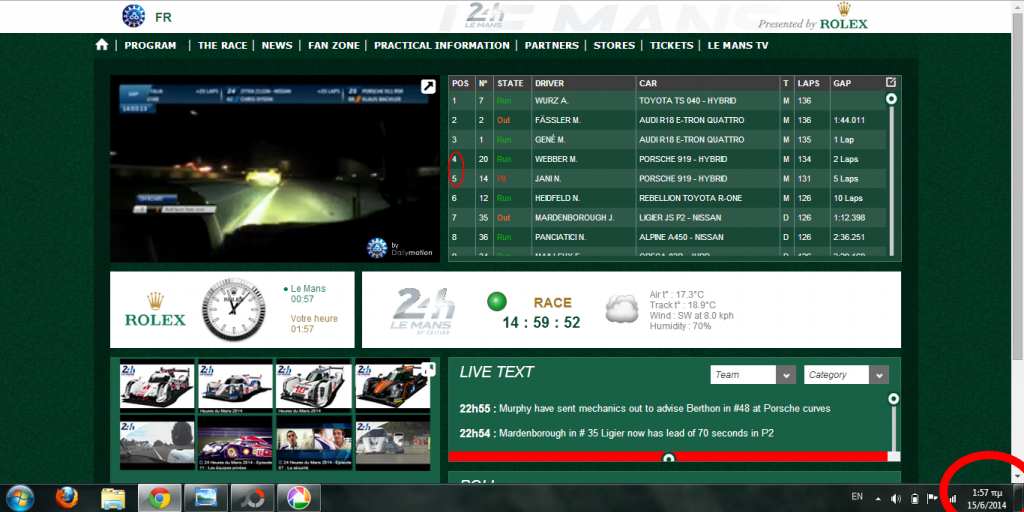Go to the TICKETS page
The width and height of the screenshot is (1024, 512).
[x=671, y=46]
